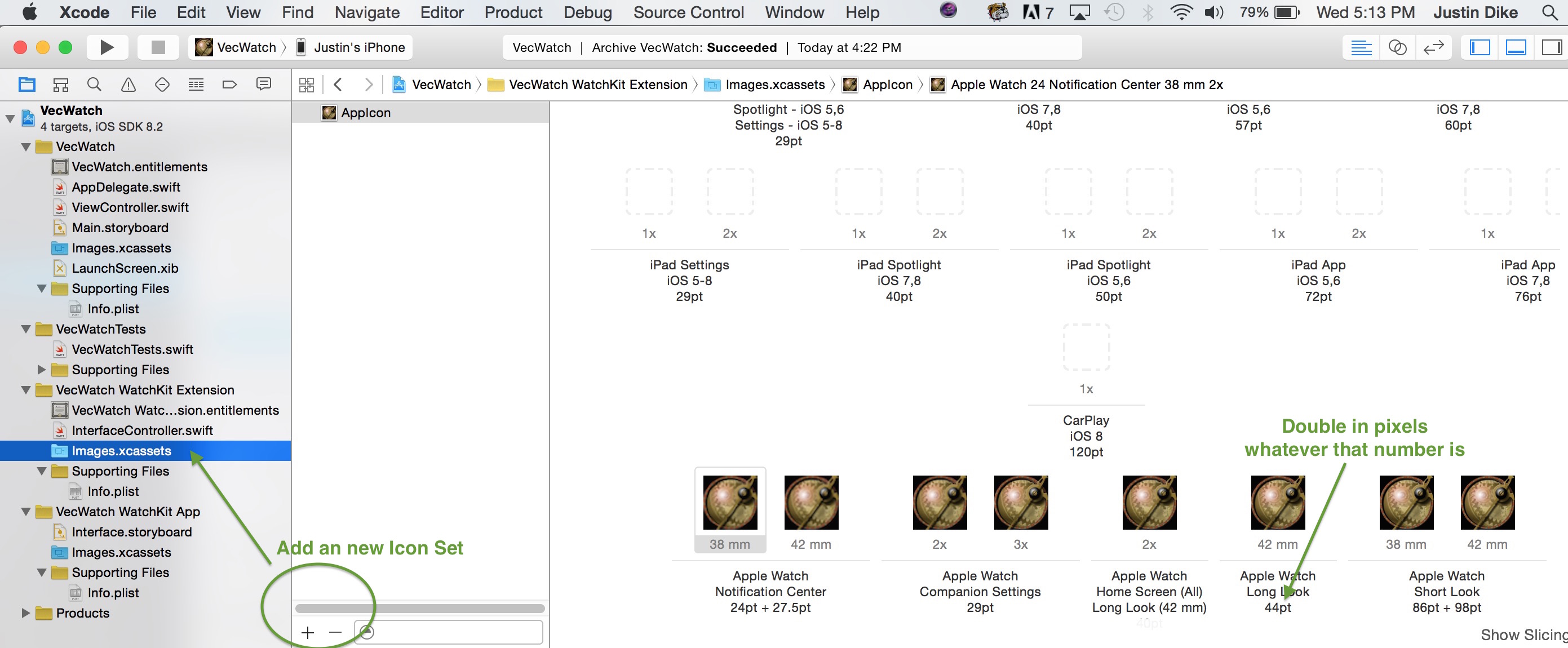The width and height of the screenshot is (1568, 648).
Task: Click the Run (play) button
Action: [107, 47]
